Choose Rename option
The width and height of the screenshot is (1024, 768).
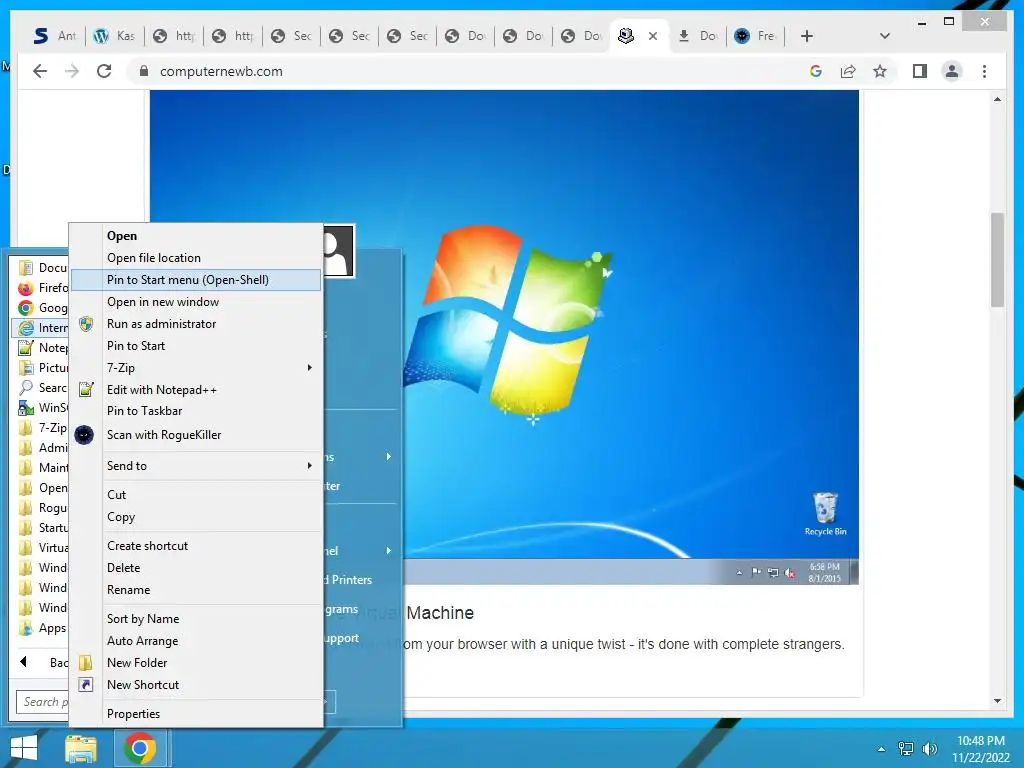point(196,590)
